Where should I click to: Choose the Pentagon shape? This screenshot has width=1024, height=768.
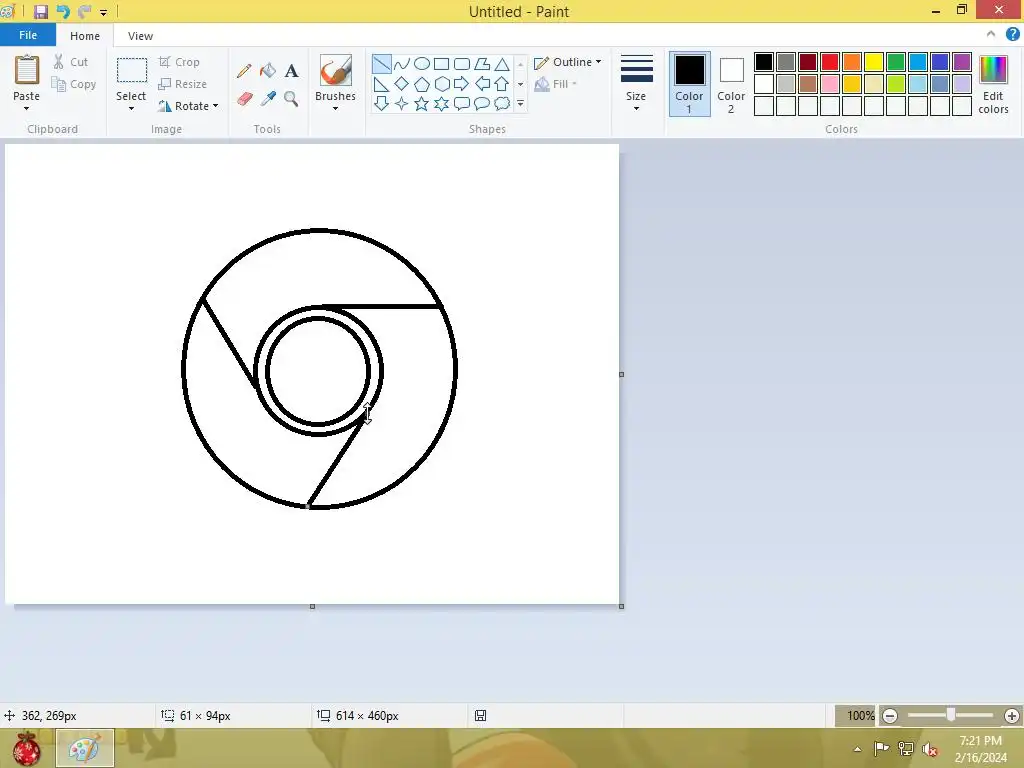pos(422,84)
